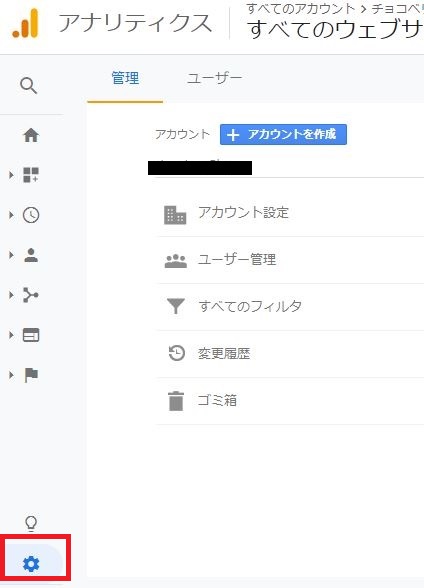
Task: Open Admin with gear icon
Action: (31, 564)
